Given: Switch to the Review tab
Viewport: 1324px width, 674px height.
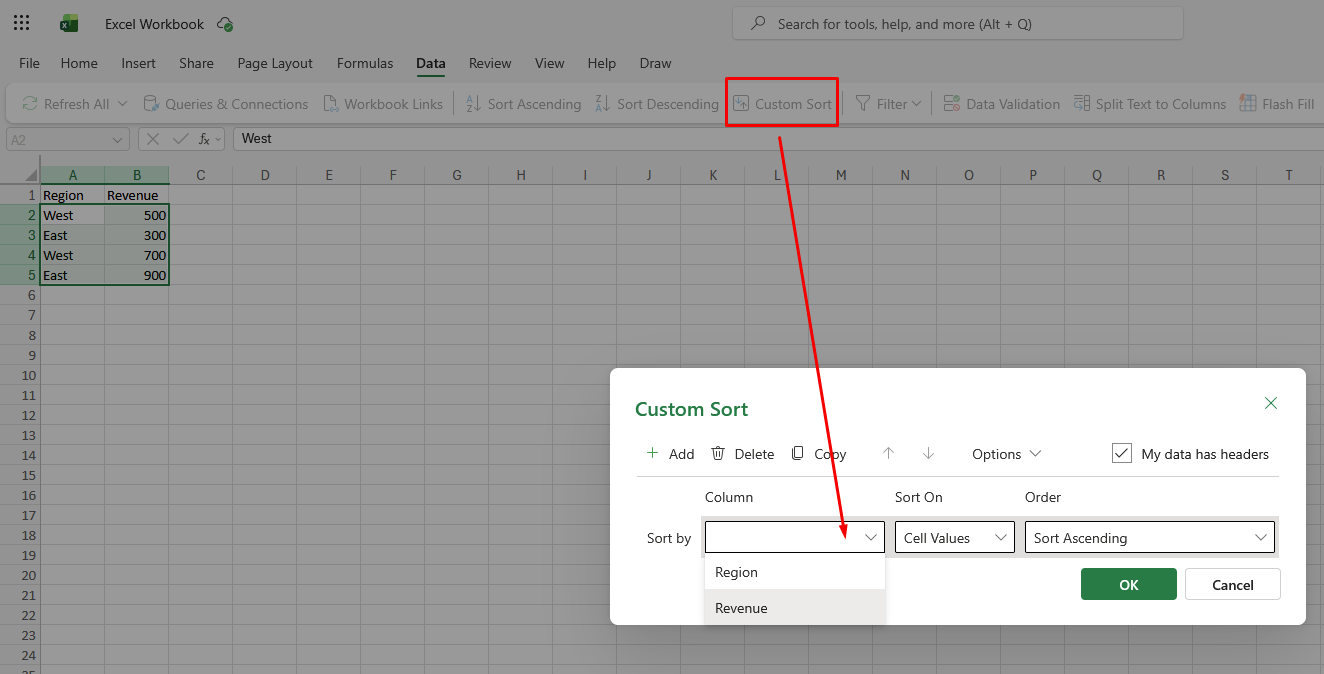Looking at the screenshot, I should [x=490, y=63].
